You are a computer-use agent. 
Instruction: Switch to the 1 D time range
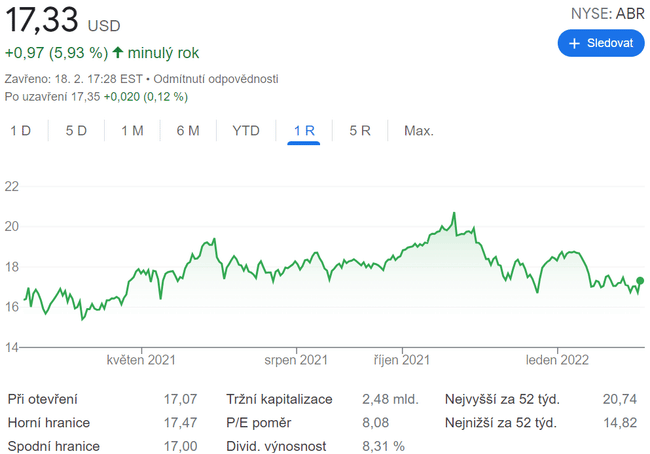tap(20, 131)
